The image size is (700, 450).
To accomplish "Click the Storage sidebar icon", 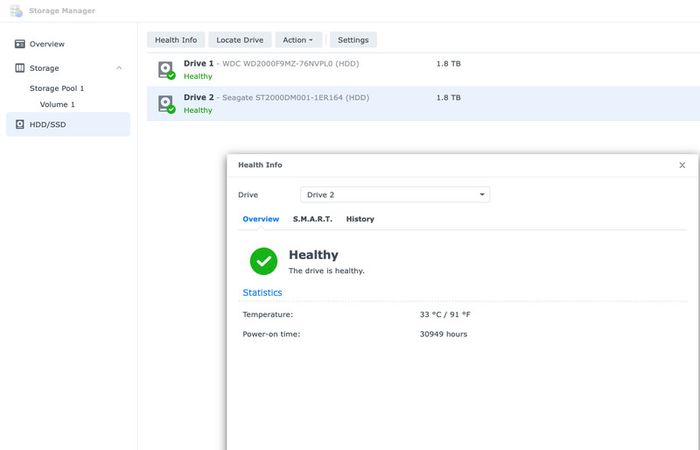I will (20, 68).
